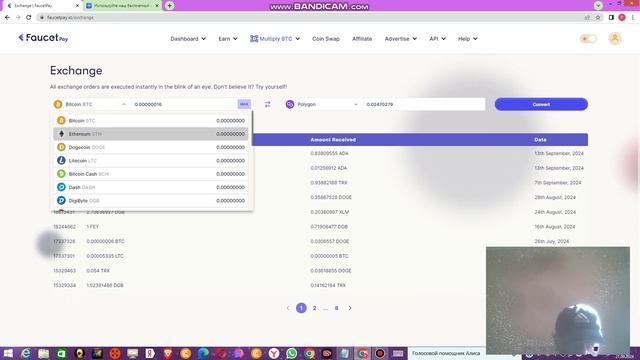Open File Explorer from taskbar
The width and height of the screenshot is (640, 360).
pos(43,353)
